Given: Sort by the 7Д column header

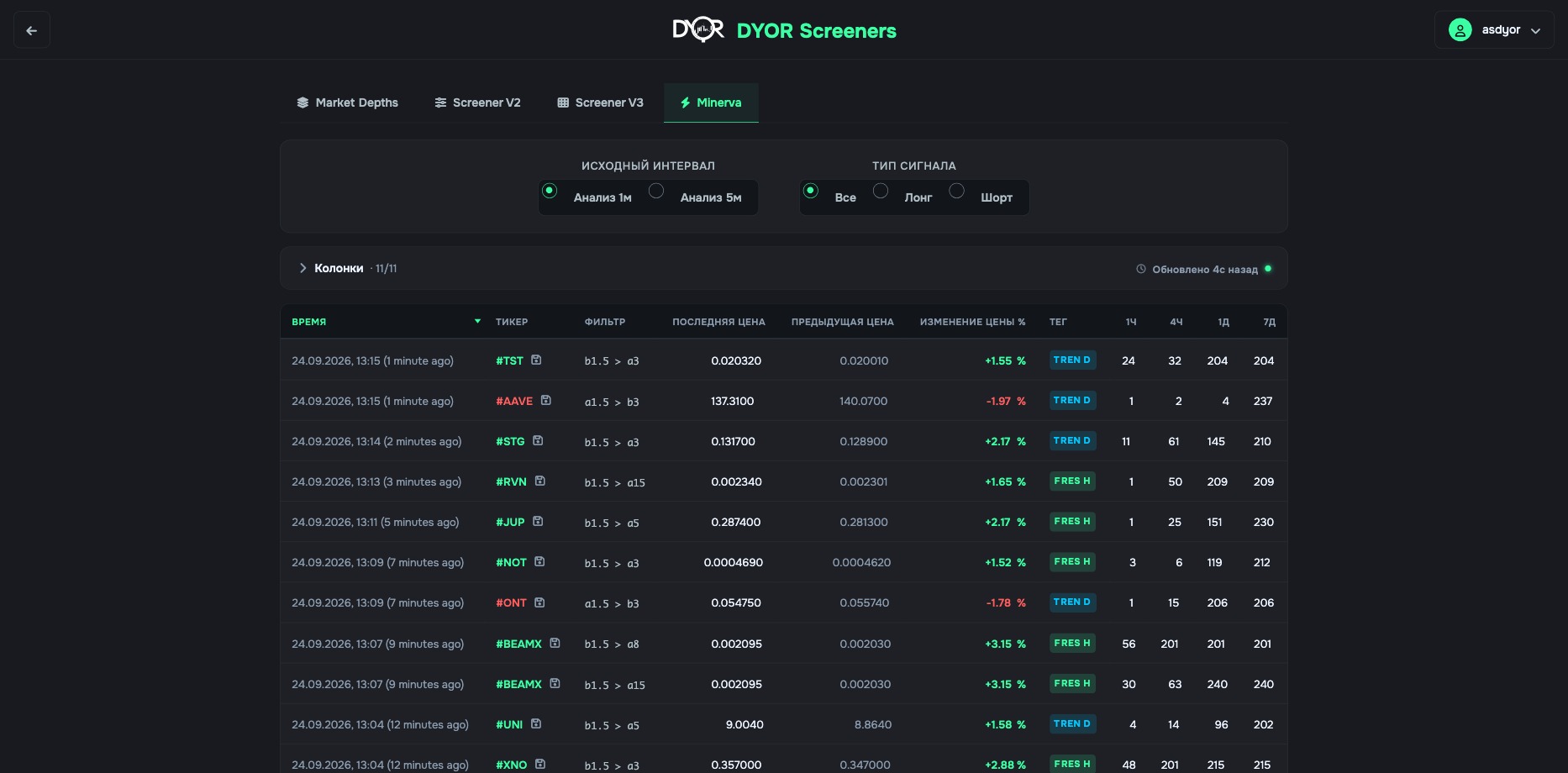Looking at the screenshot, I should pyautogui.click(x=1270, y=322).
